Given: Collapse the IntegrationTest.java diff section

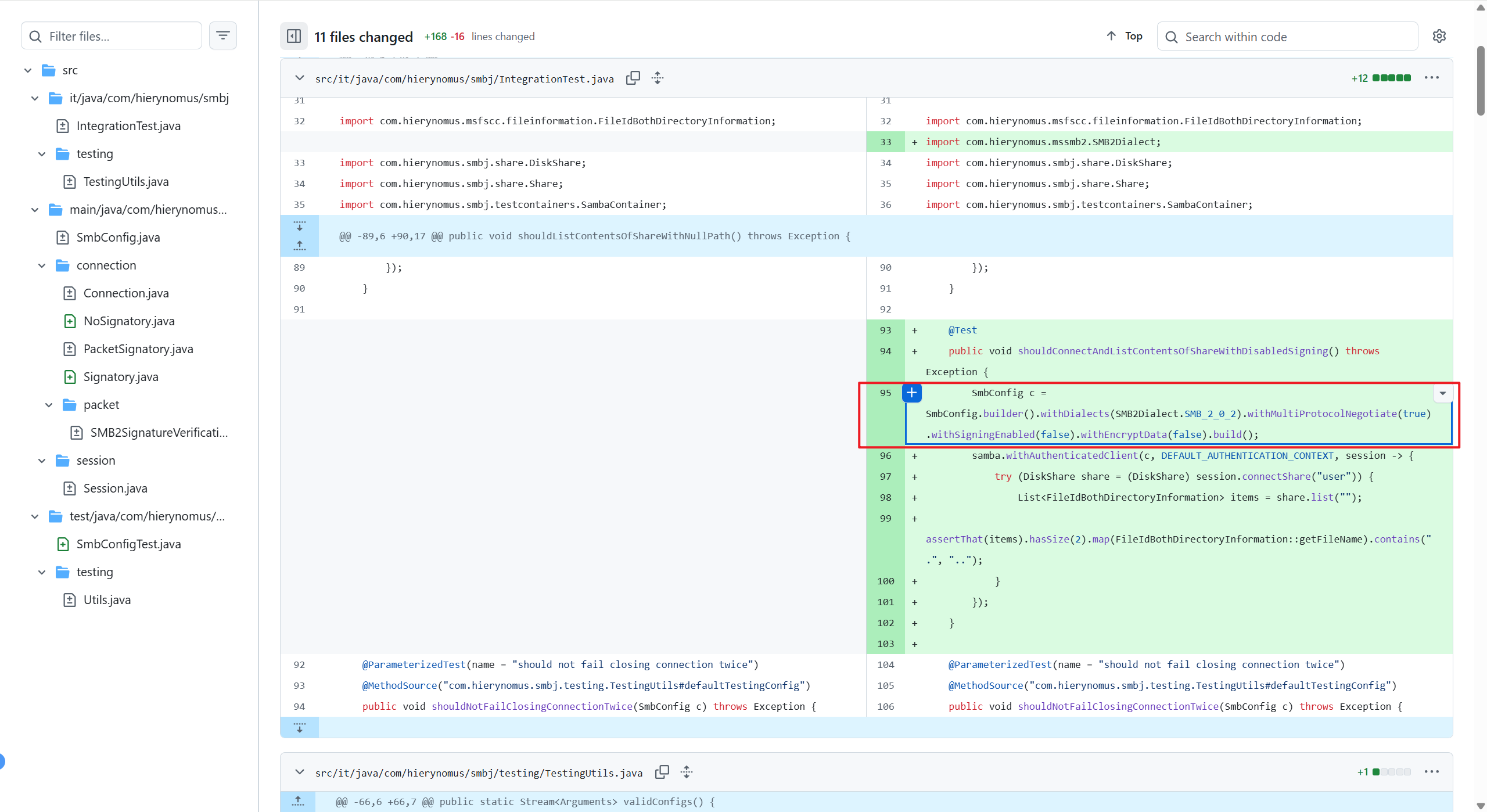Looking at the screenshot, I should click(x=300, y=78).
